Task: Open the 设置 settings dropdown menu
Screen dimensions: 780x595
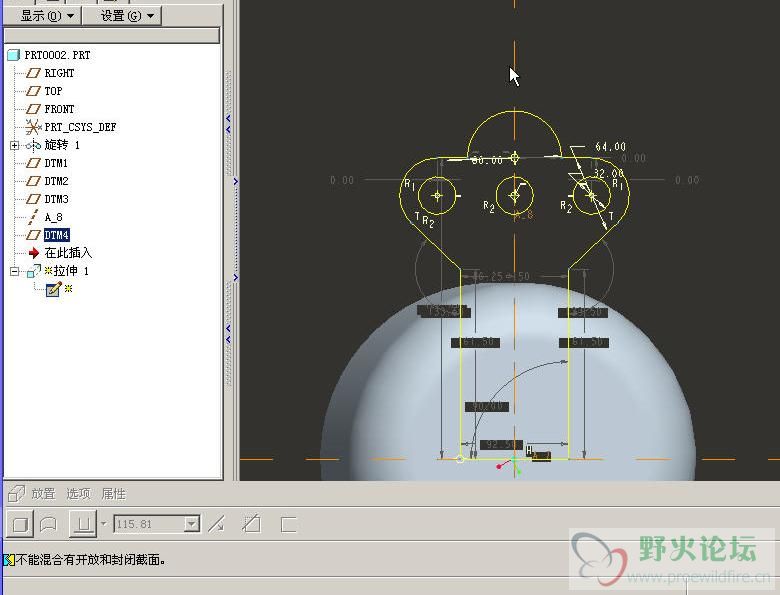Action: (x=122, y=16)
